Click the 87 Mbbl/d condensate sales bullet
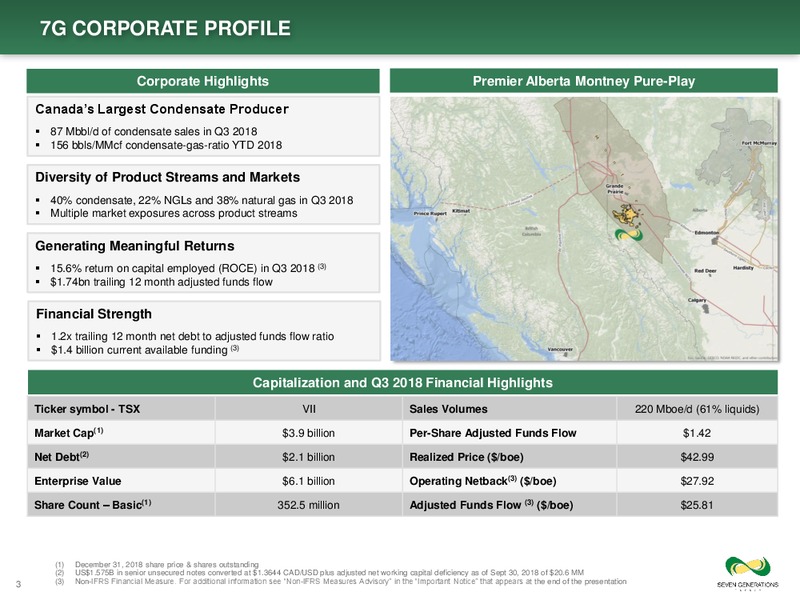Screen dimensions: 800x600 (154, 131)
